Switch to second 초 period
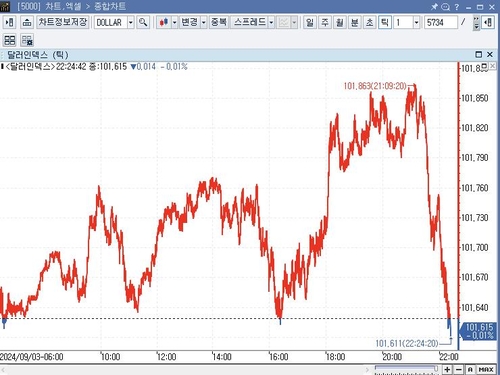 370,23
